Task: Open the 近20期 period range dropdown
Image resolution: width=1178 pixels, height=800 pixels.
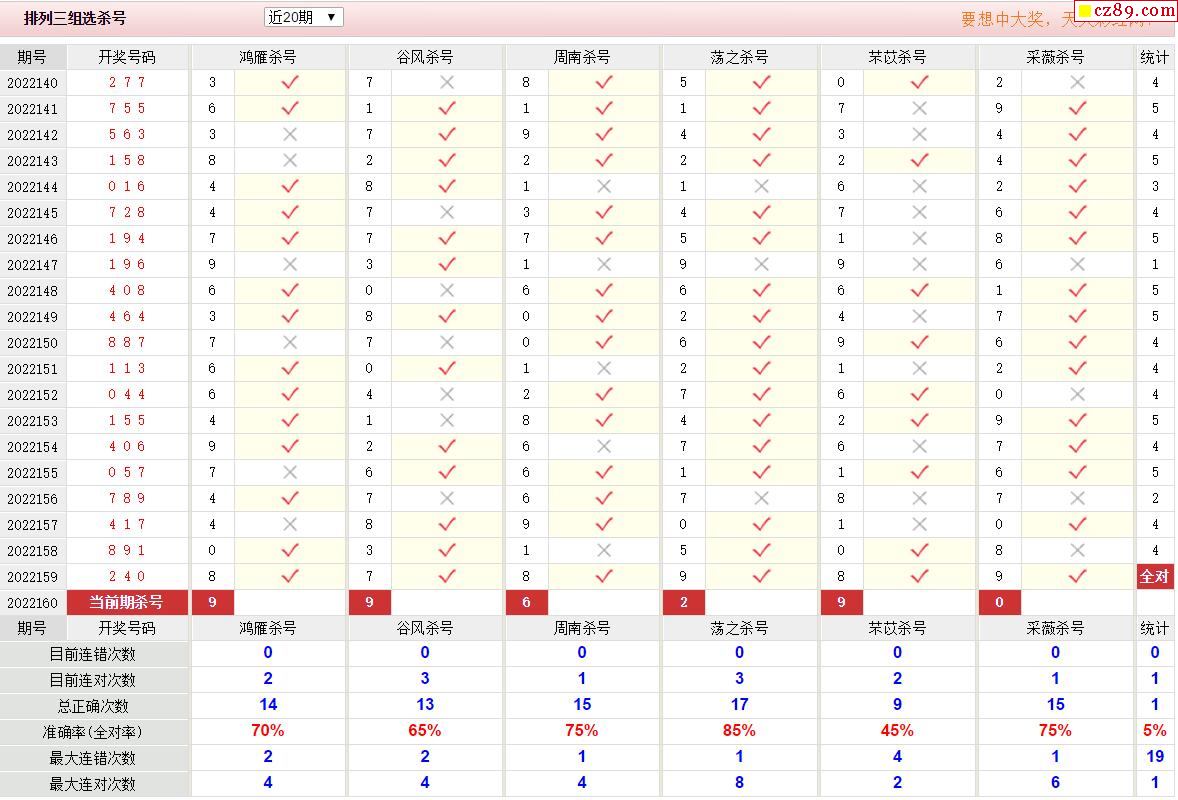Action: (304, 17)
